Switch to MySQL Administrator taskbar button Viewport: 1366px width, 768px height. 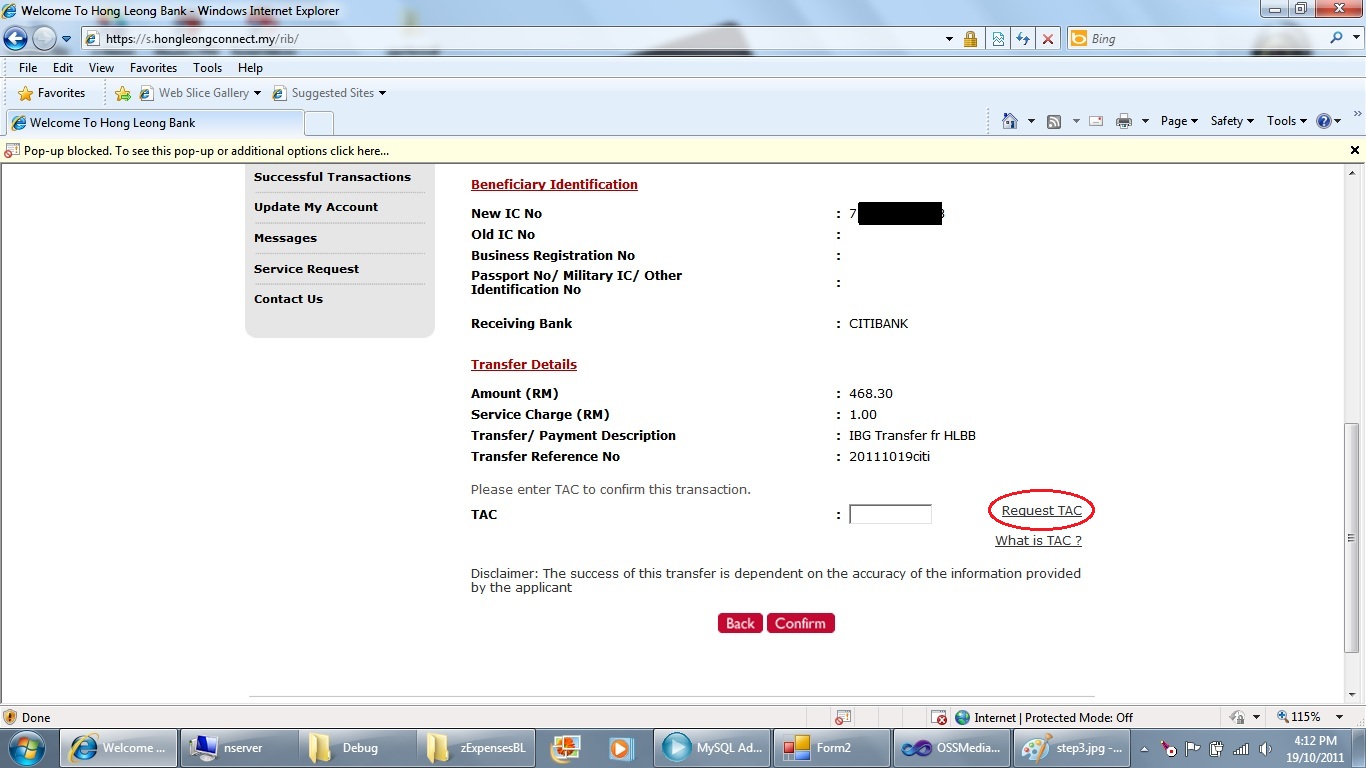pyautogui.click(x=712, y=748)
